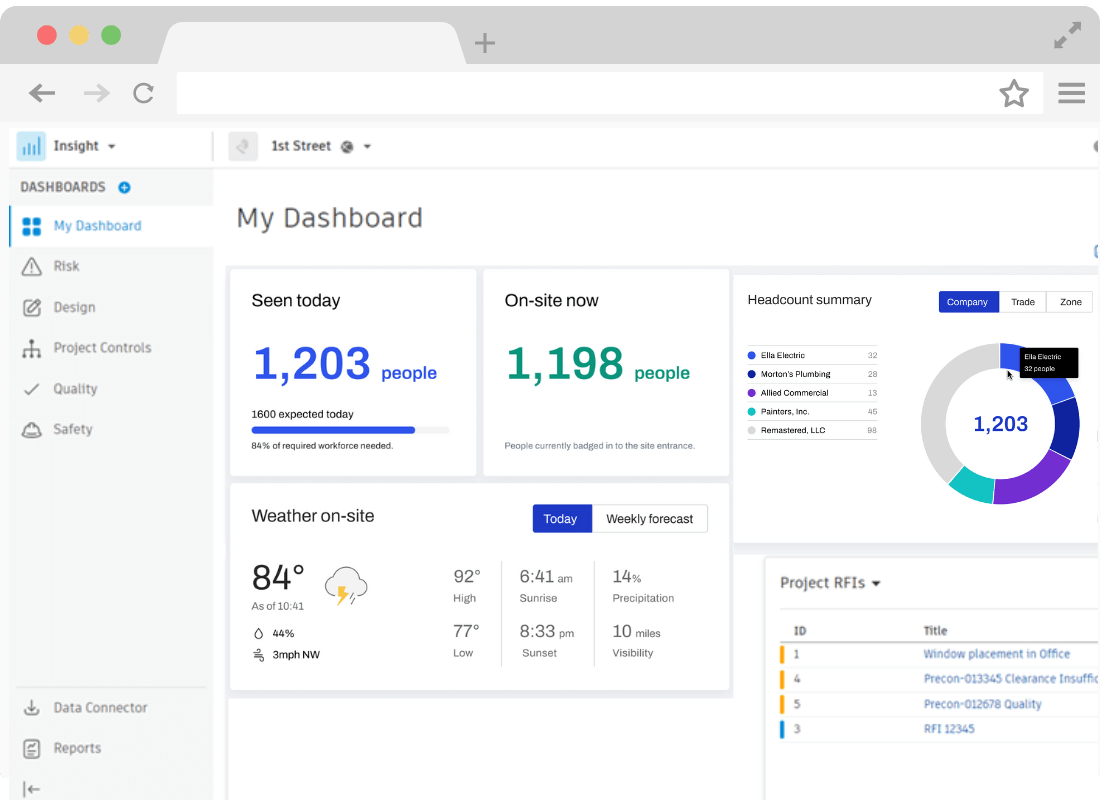This screenshot has width=1100, height=800.
Task: Bookmark page with the star icon
Action: (x=1013, y=94)
